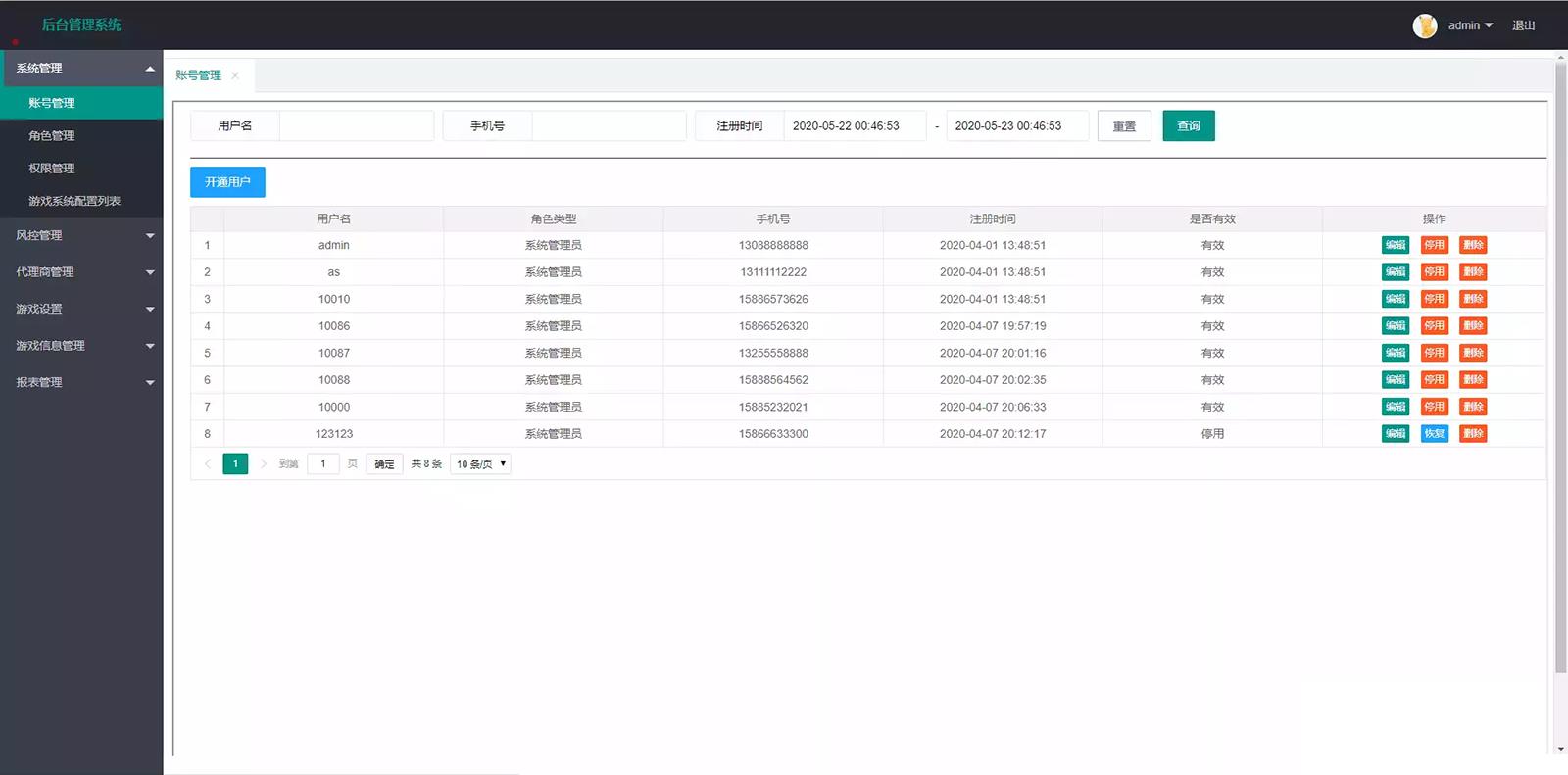Click the admin user avatar icon
1568x775 pixels.
pyautogui.click(x=1424, y=25)
